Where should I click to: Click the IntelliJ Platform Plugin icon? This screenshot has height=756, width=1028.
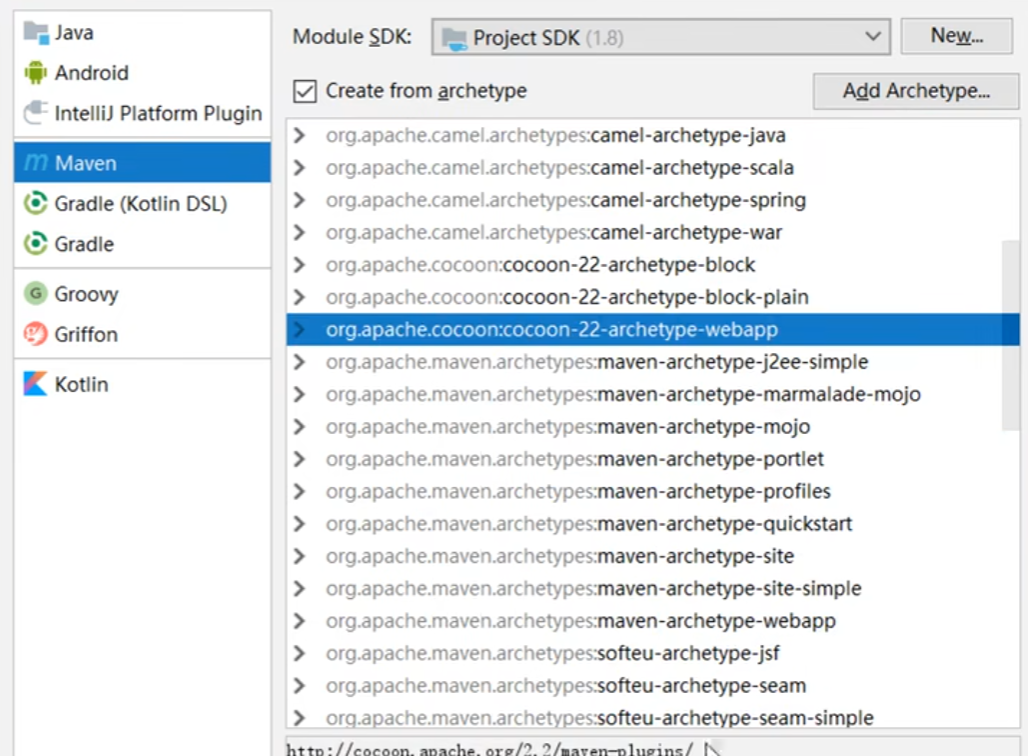point(36,113)
